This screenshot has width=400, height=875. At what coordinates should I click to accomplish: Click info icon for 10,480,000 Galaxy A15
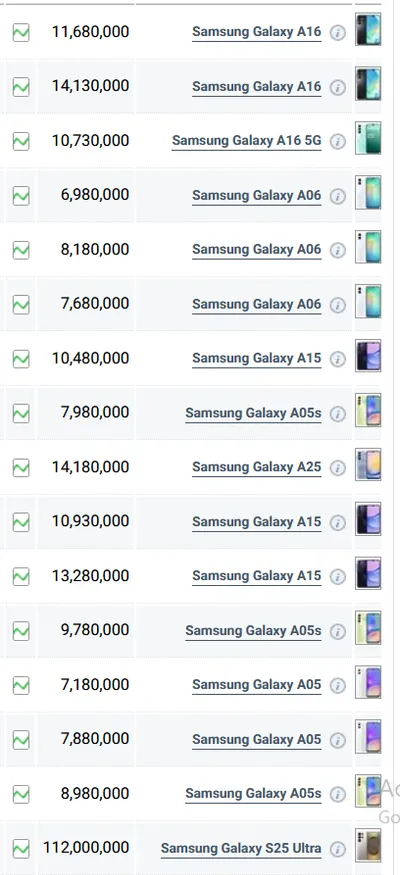[x=337, y=359]
